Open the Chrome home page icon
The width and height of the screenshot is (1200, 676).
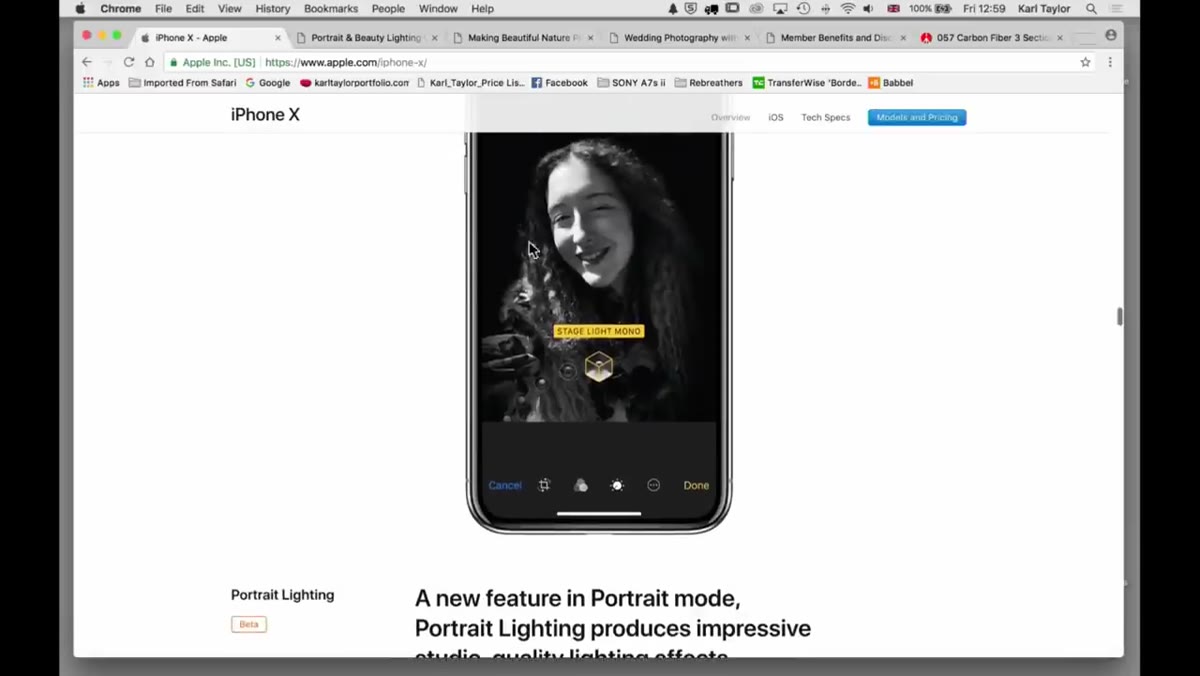coord(150,62)
